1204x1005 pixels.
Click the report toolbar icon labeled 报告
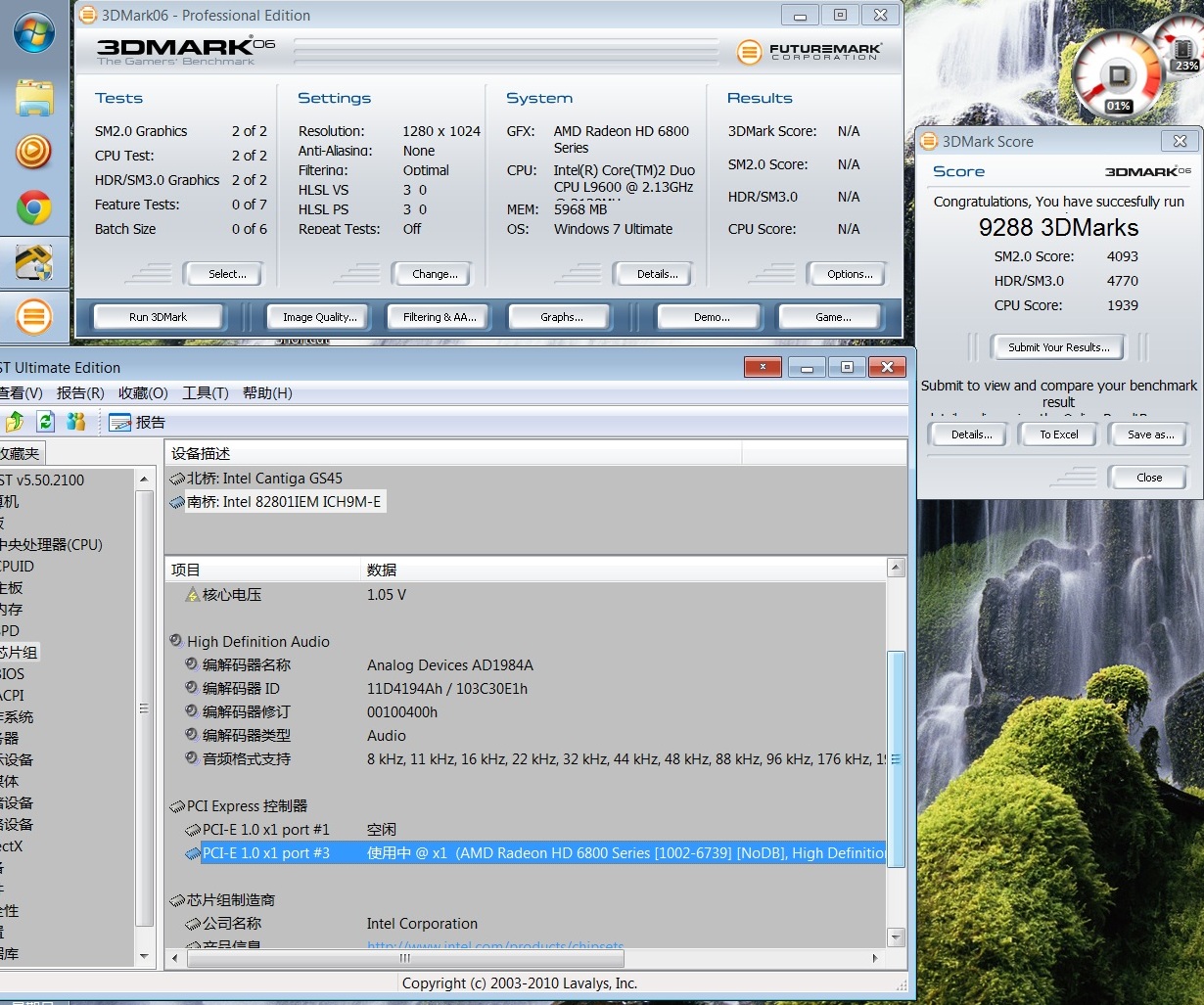[x=137, y=423]
